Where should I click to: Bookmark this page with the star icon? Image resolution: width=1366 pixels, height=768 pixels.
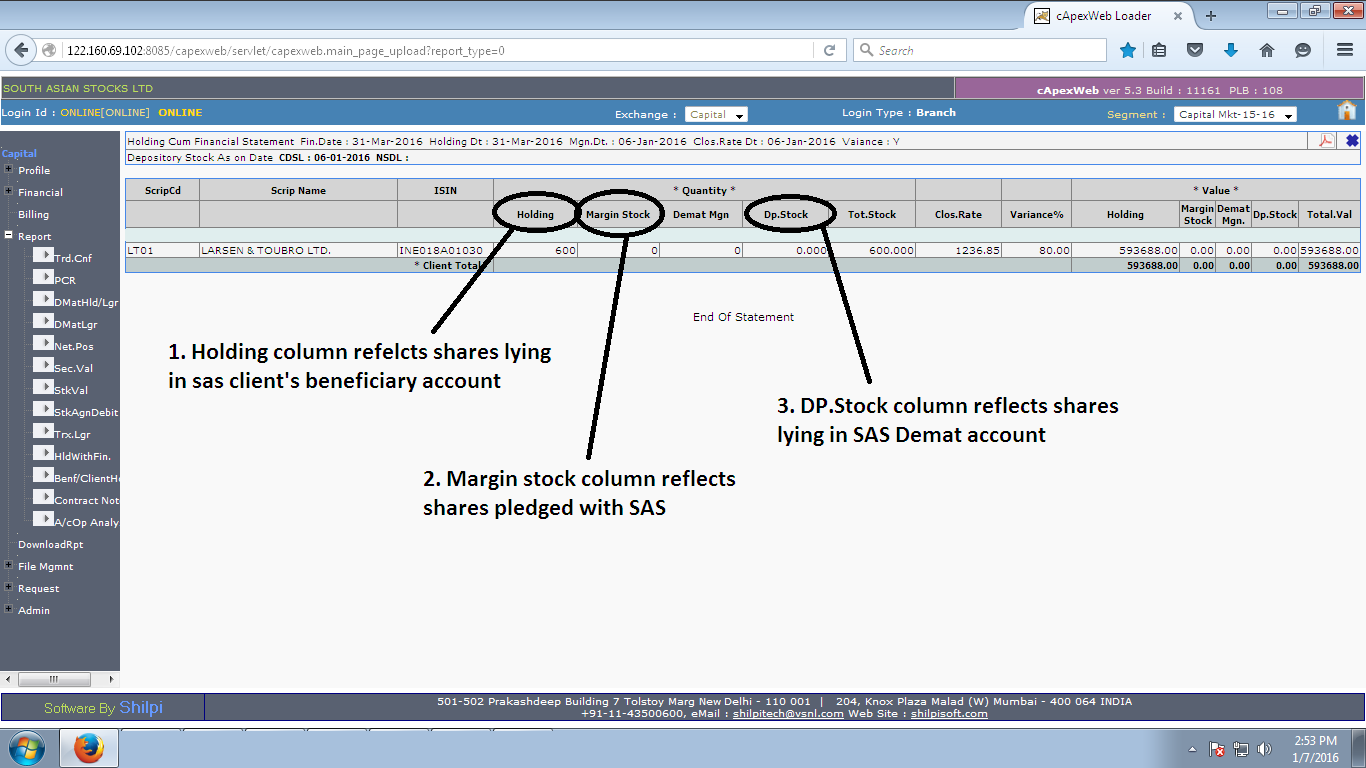pos(1128,50)
